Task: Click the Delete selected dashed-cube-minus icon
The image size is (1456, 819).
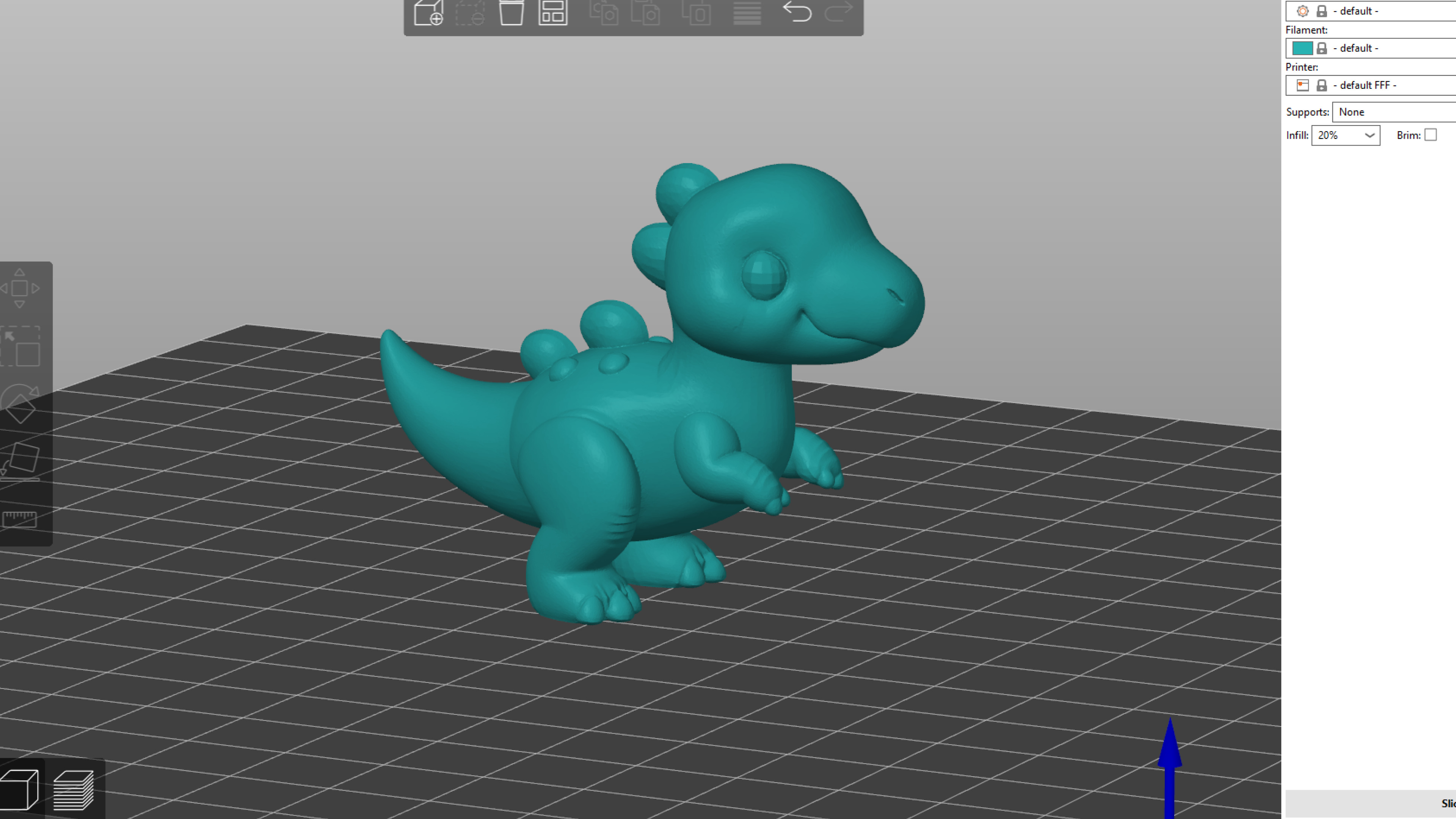Action: (470, 13)
